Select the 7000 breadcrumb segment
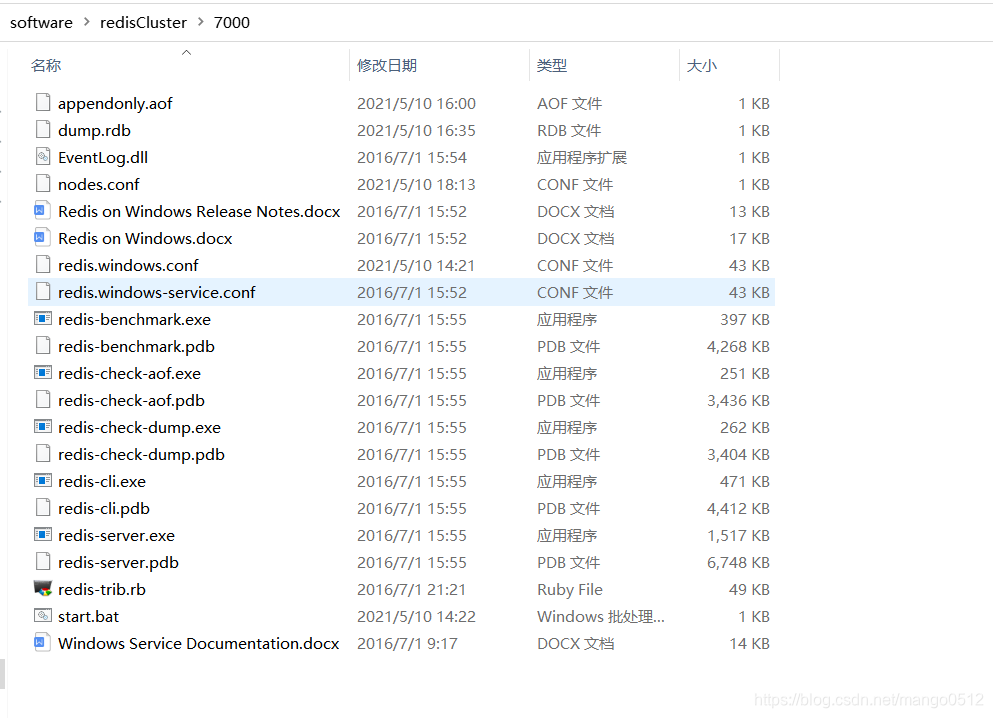993x718 pixels. (232, 22)
